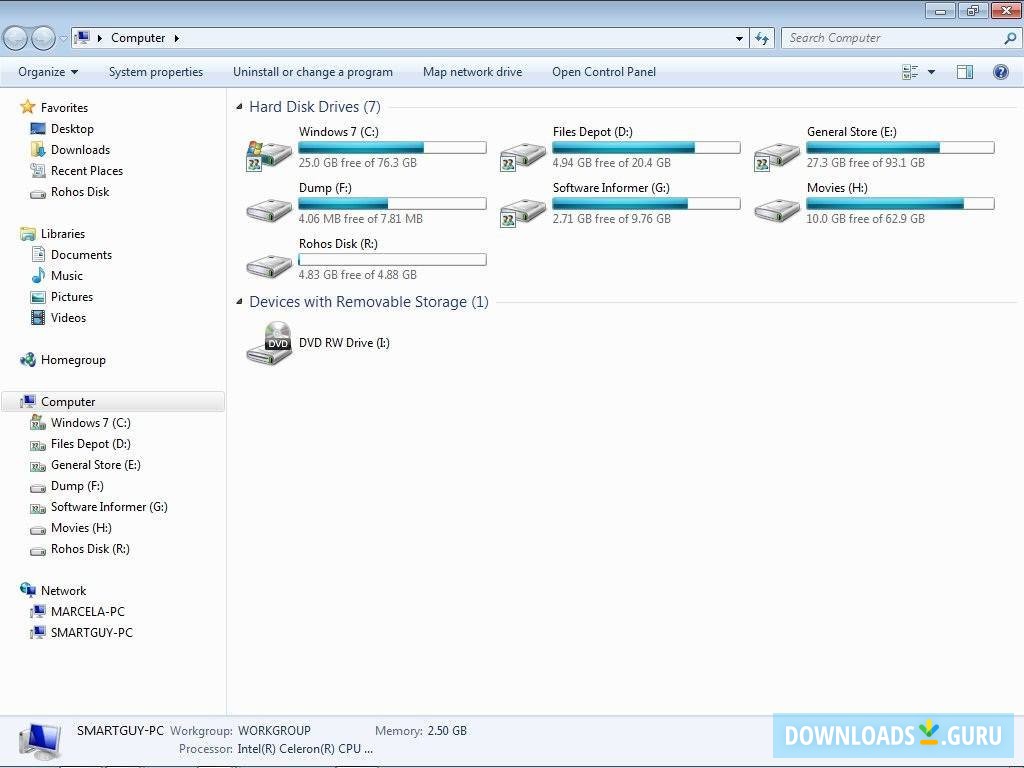Select General Store (E:) in navigation tree
The image size is (1024, 768).
coord(95,464)
